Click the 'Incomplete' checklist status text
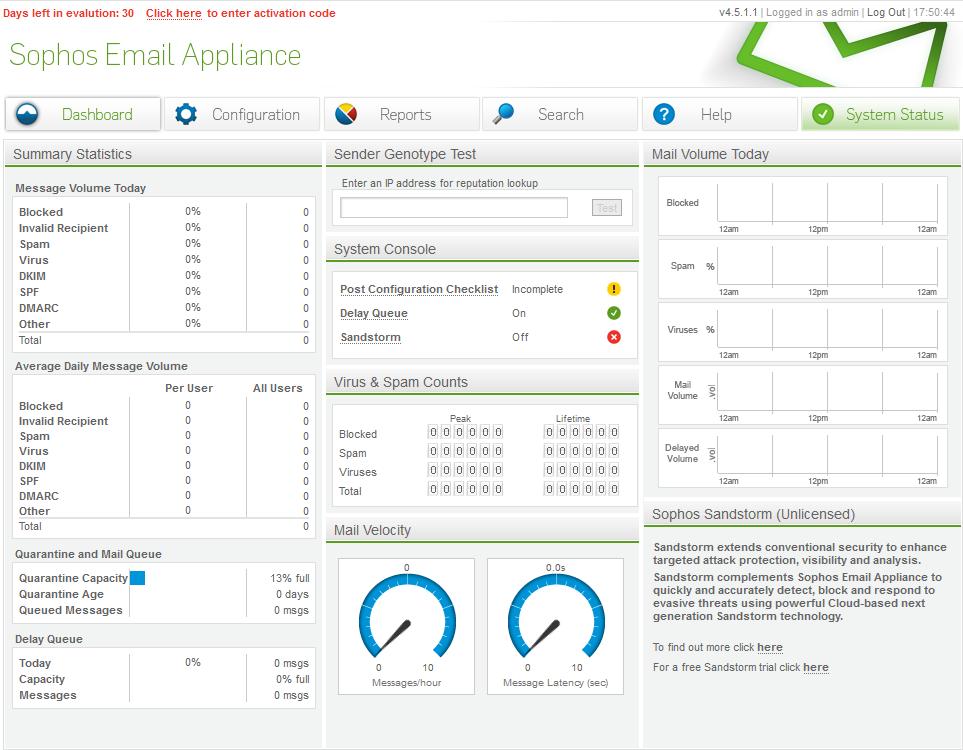Screen dimensions: 963x750 coord(537,289)
